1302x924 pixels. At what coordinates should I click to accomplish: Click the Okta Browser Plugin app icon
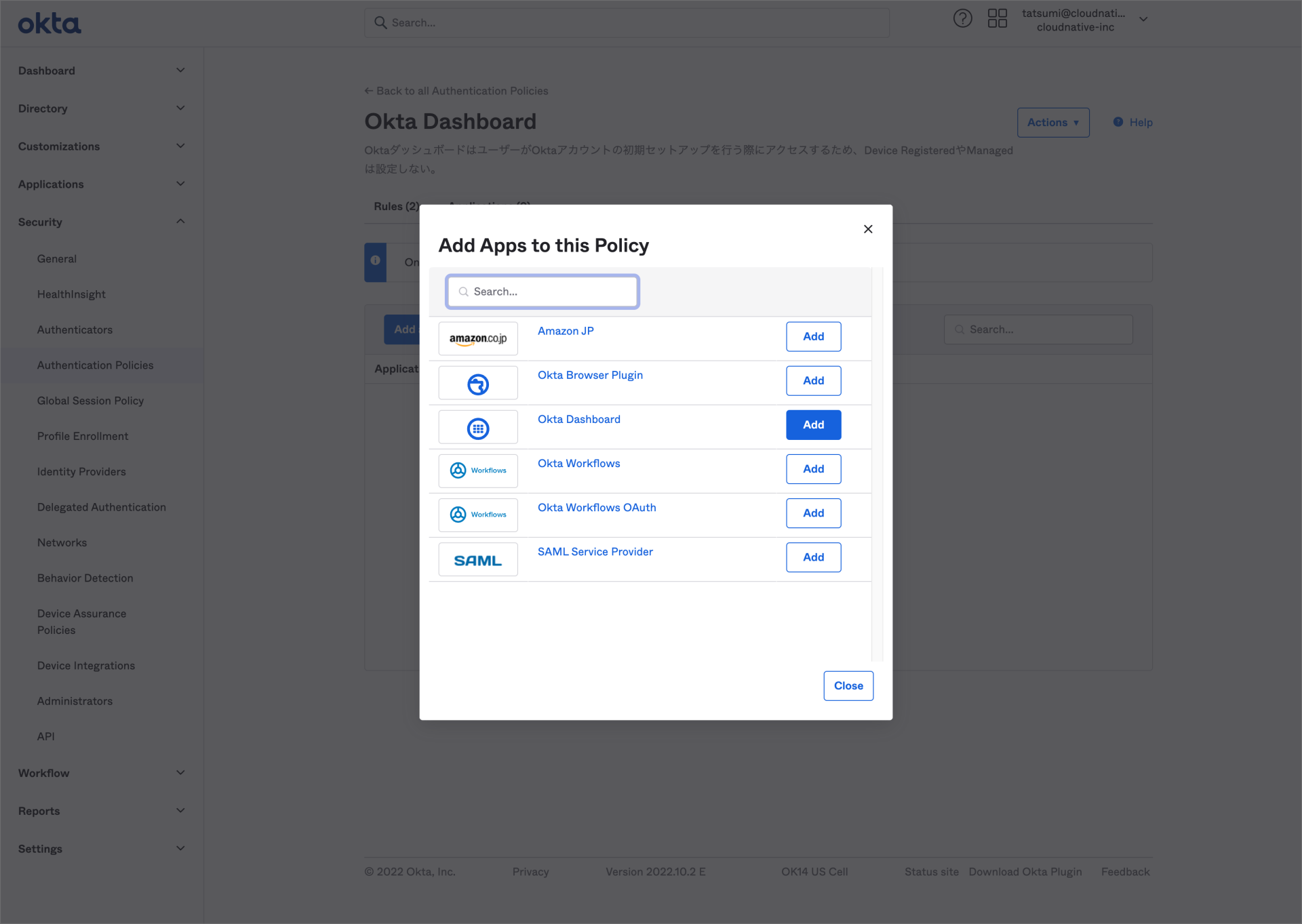(x=477, y=382)
